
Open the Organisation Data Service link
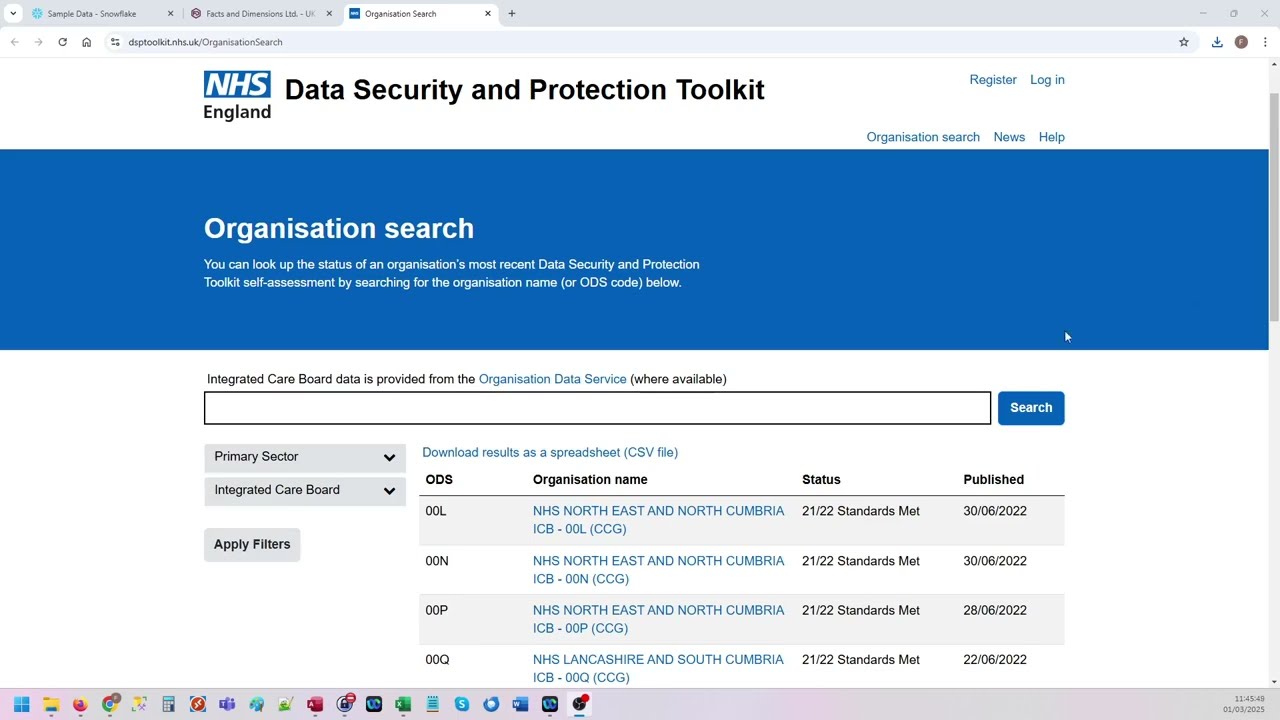[x=552, y=379]
